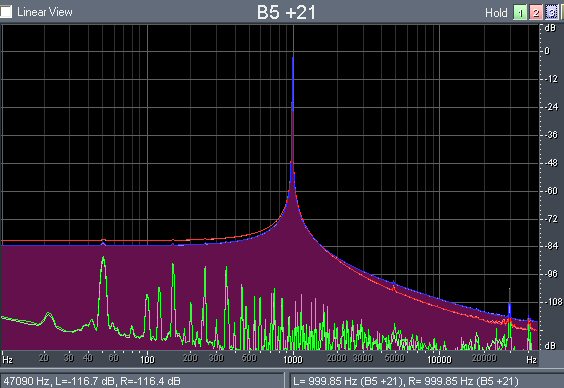The image size is (564, 388).
Task: Click the green peak near 150 Hz
Action: click(x=173, y=265)
